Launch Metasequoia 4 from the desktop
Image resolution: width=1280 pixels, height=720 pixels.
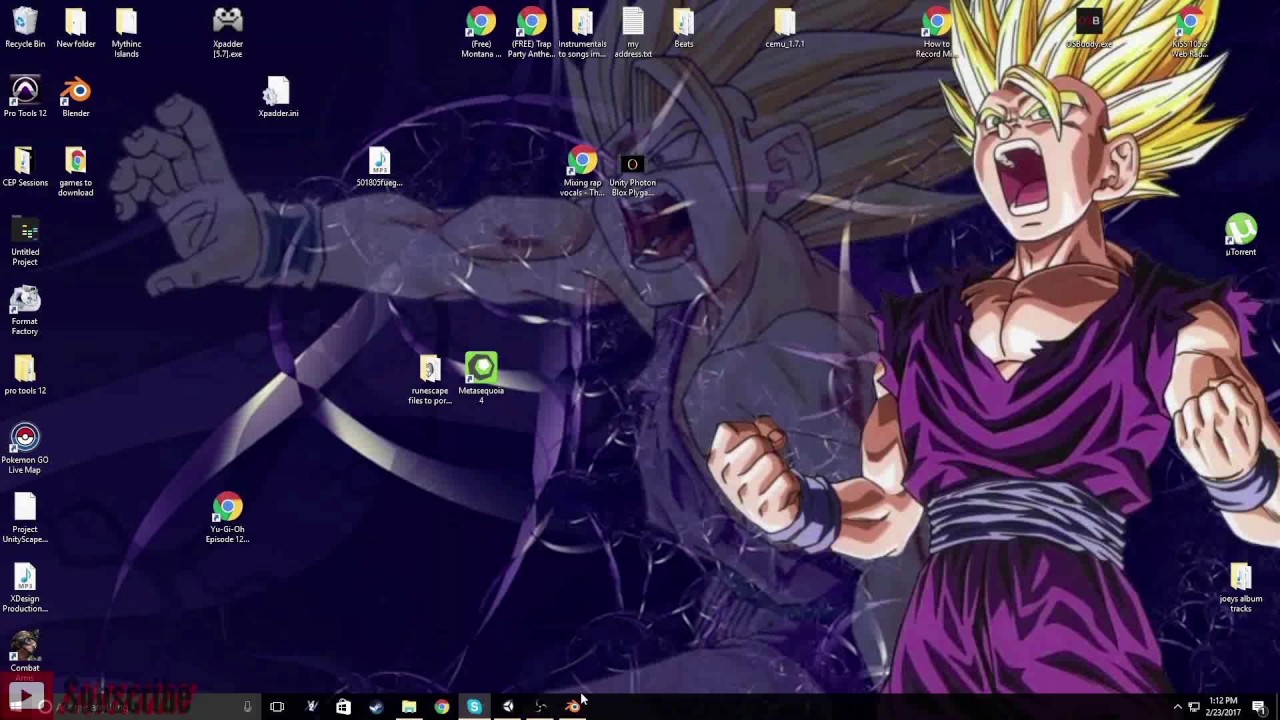coord(481,378)
